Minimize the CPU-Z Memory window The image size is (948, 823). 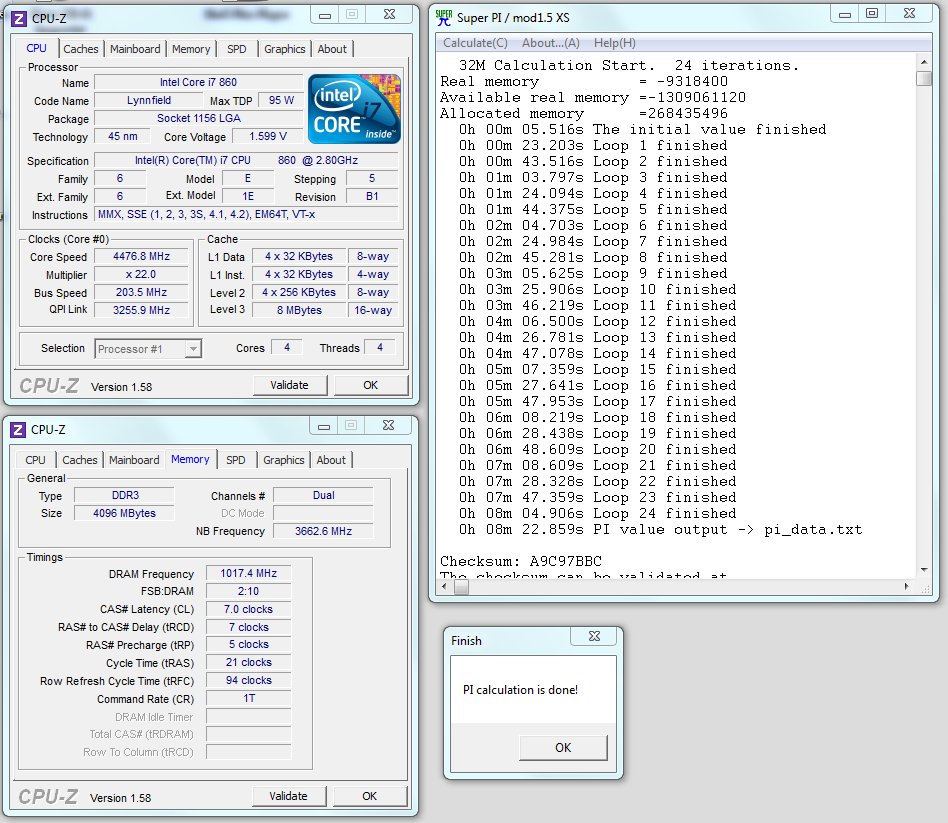tap(324, 426)
